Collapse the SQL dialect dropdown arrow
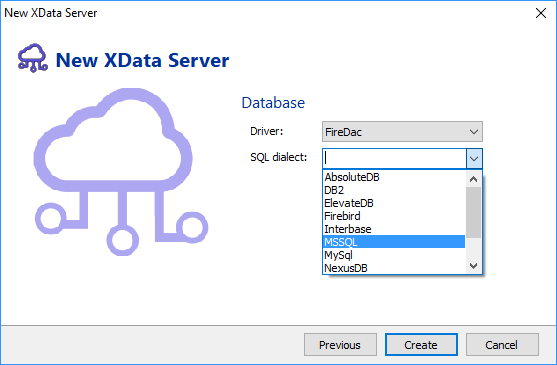557x365 pixels. [474, 158]
